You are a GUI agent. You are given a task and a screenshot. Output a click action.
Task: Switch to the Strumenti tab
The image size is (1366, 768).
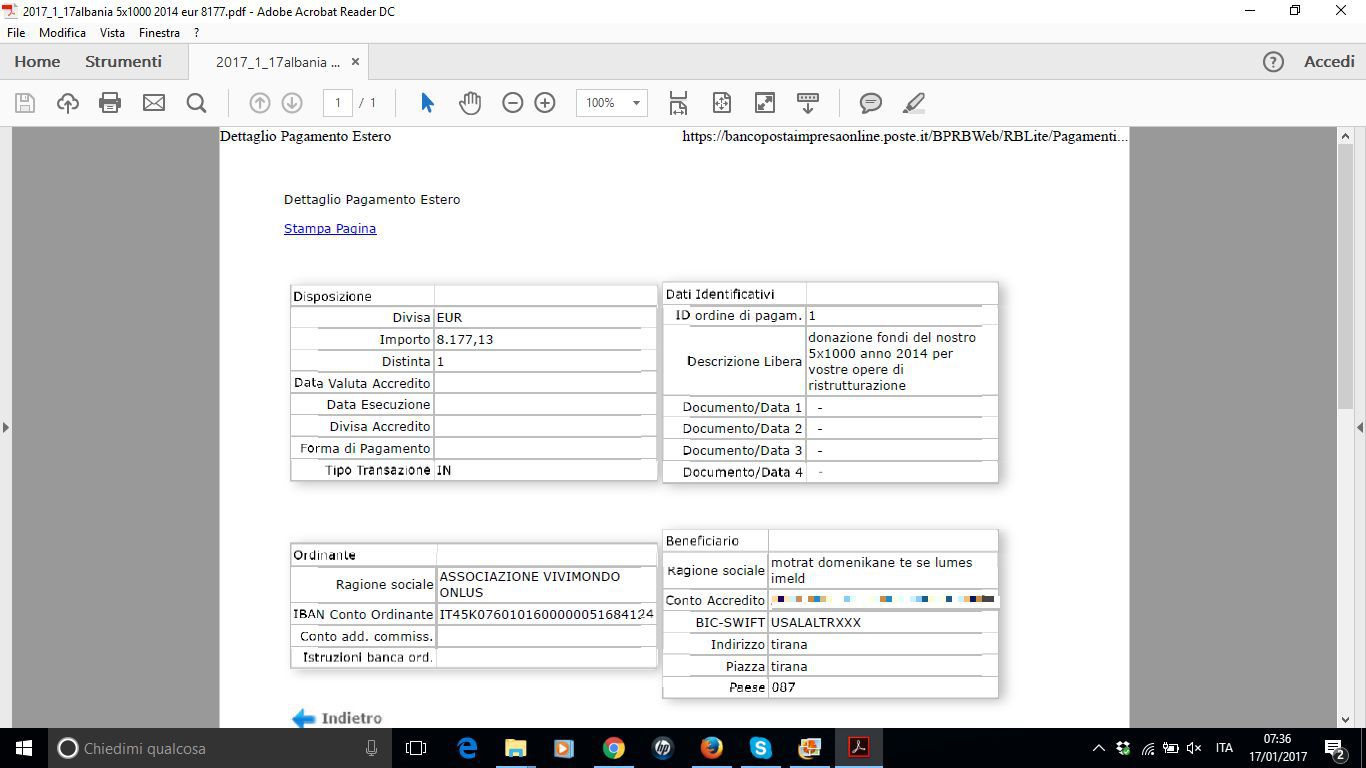(x=123, y=62)
